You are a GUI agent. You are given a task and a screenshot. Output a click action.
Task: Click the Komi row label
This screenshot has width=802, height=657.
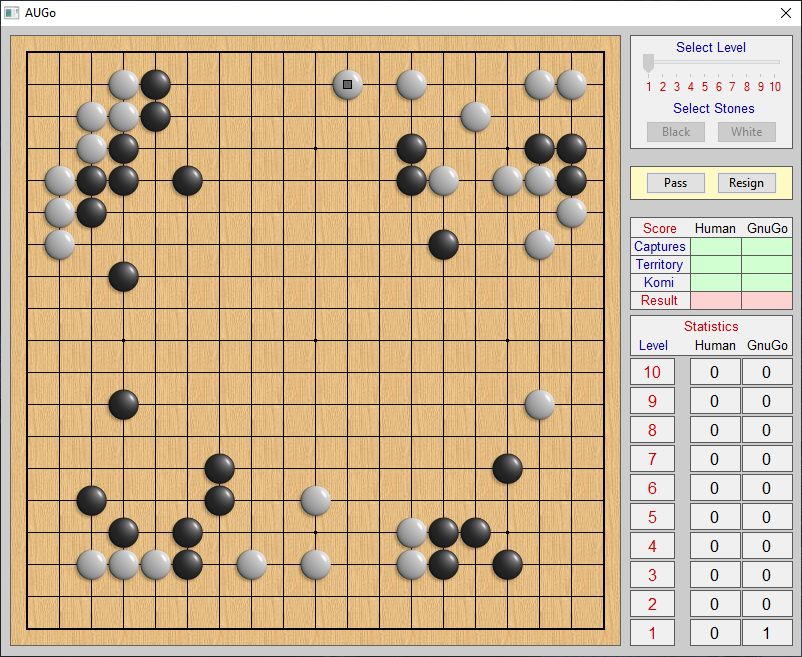pyautogui.click(x=660, y=282)
